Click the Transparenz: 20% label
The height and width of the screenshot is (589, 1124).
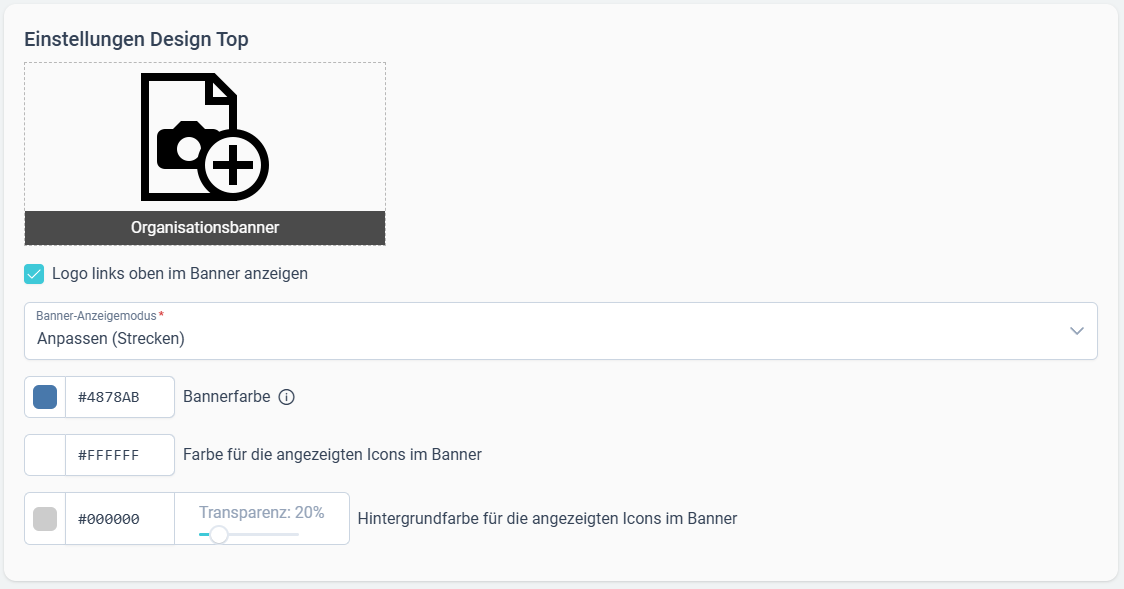[x=262, y=512]
